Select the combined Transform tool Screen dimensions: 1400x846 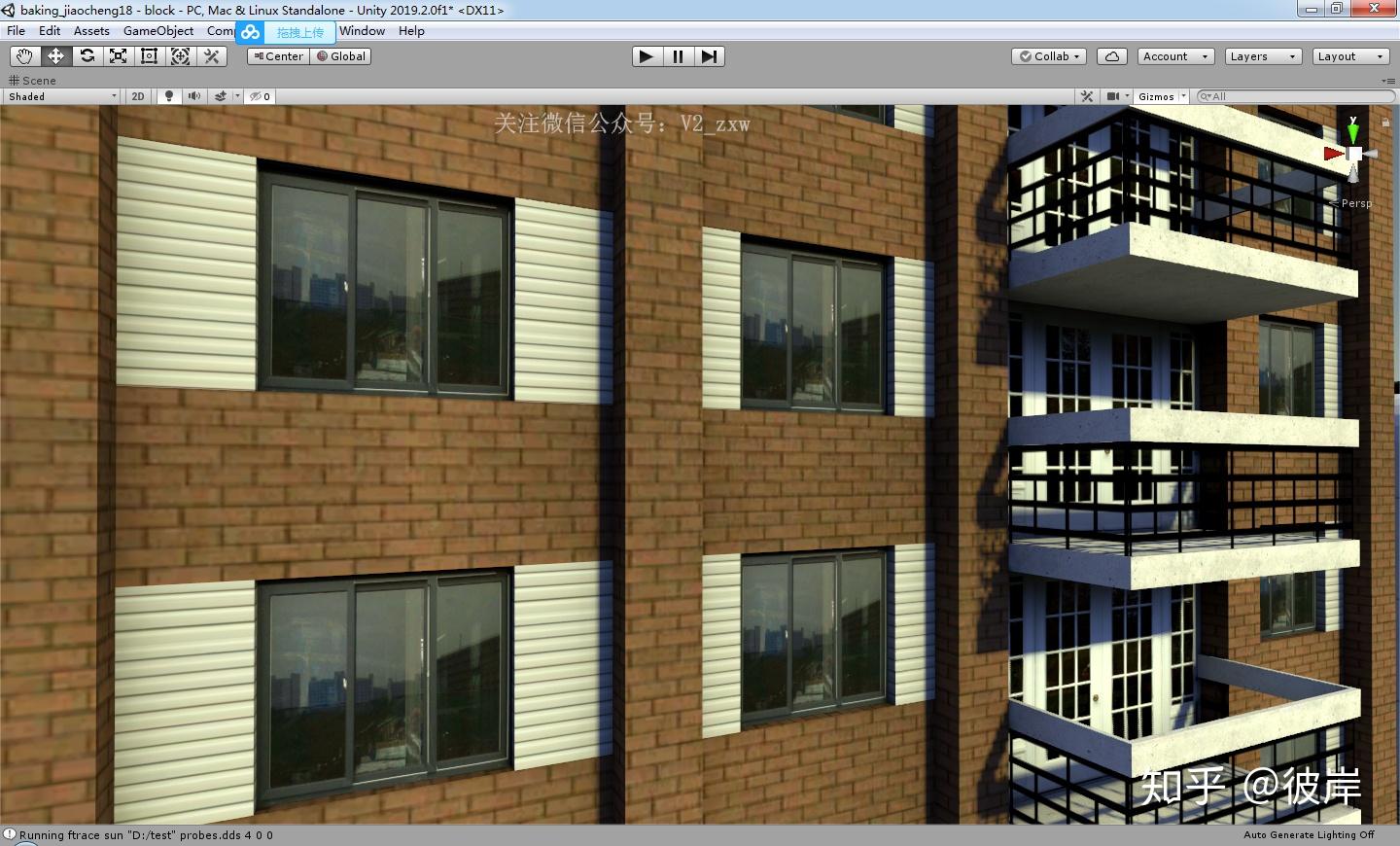(180, 56)
